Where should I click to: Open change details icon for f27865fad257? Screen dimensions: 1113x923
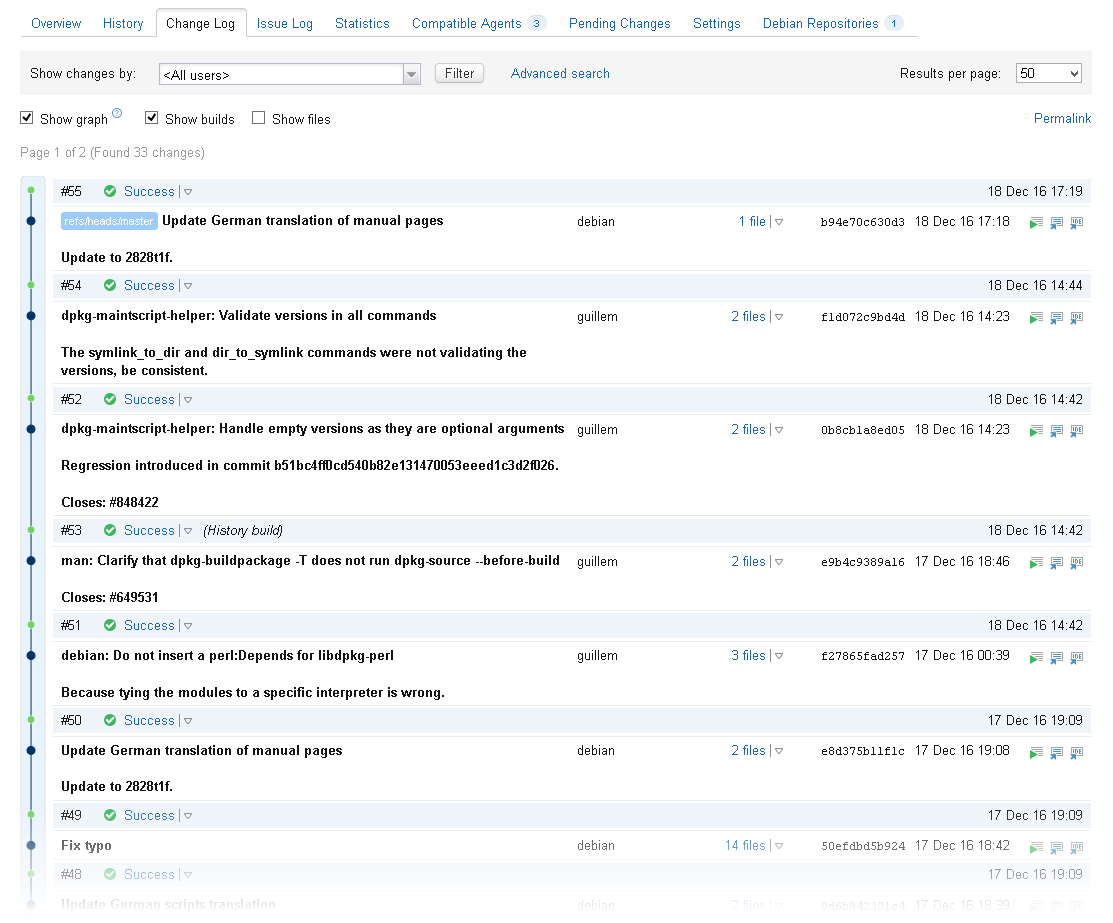point(1056,657)
